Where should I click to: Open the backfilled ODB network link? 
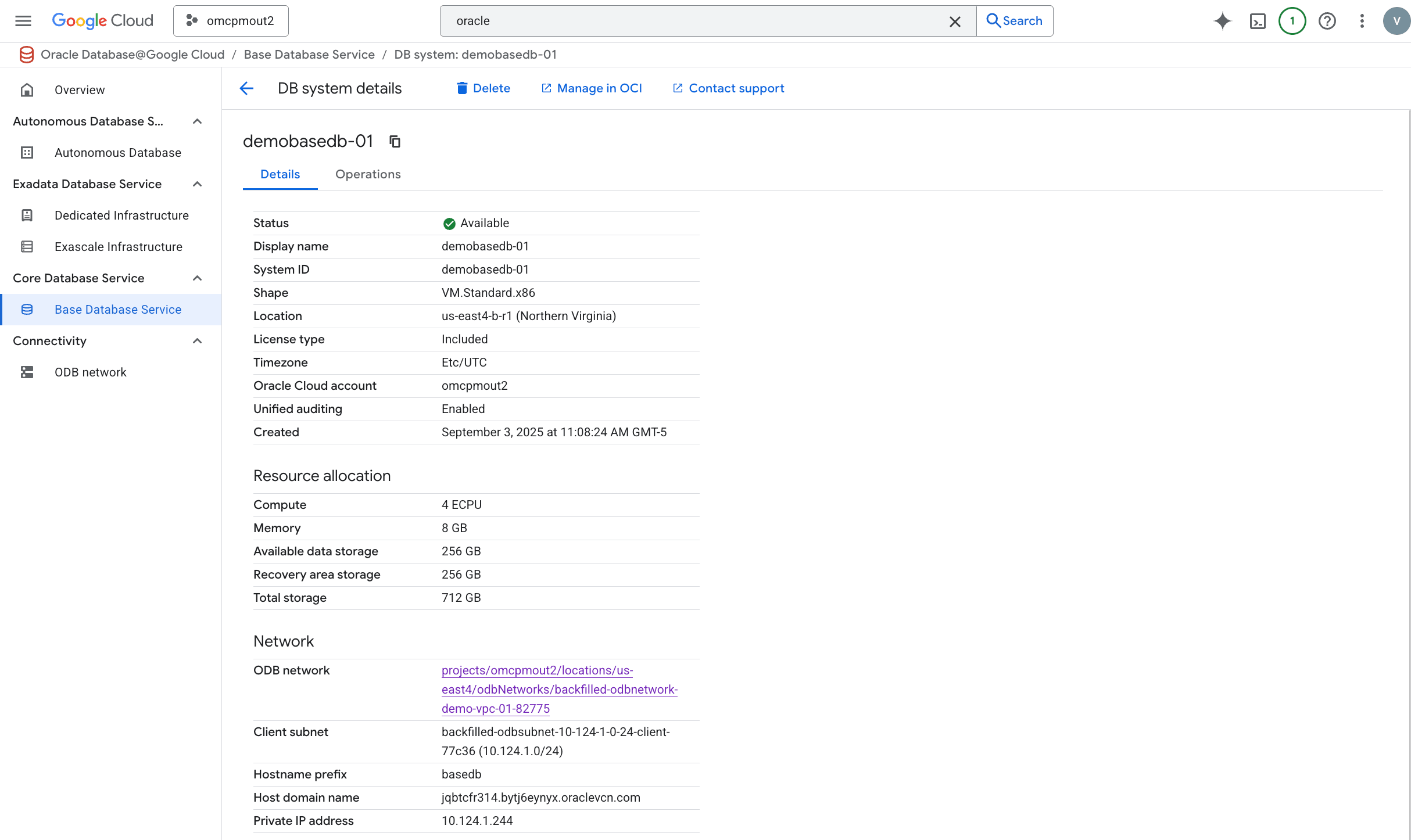coord(559,689)
